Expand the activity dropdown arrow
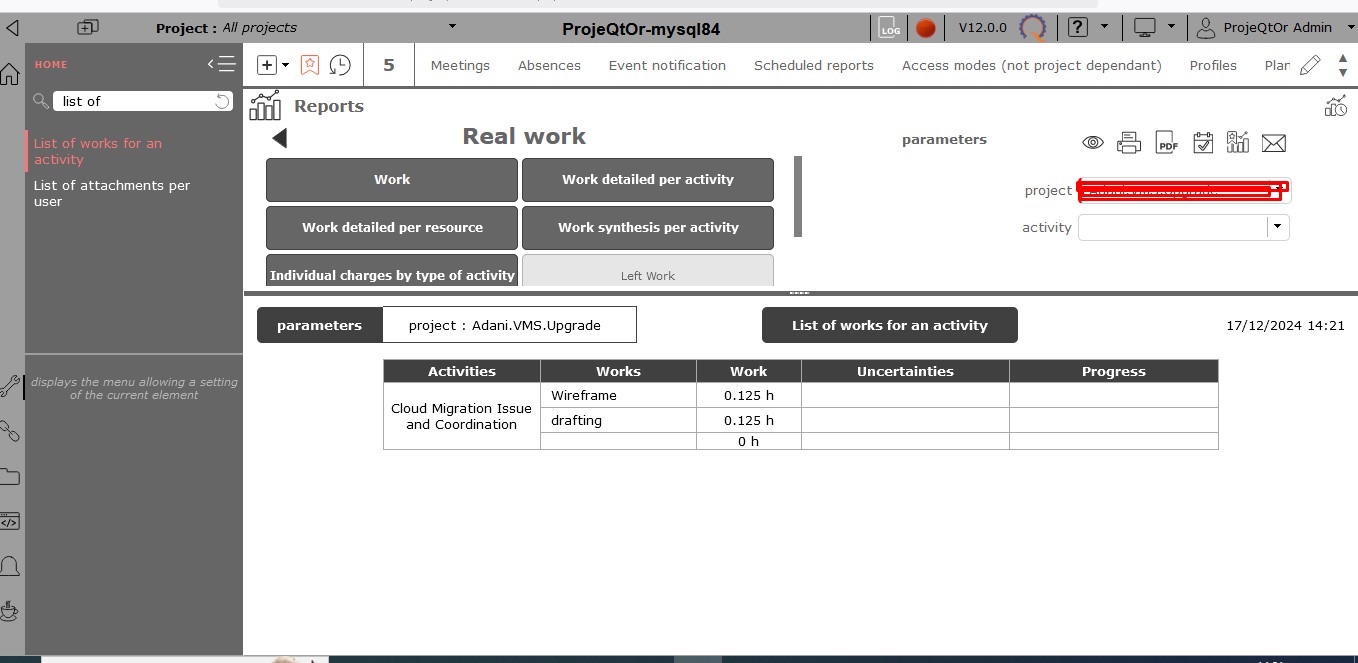 point(1277,227)
